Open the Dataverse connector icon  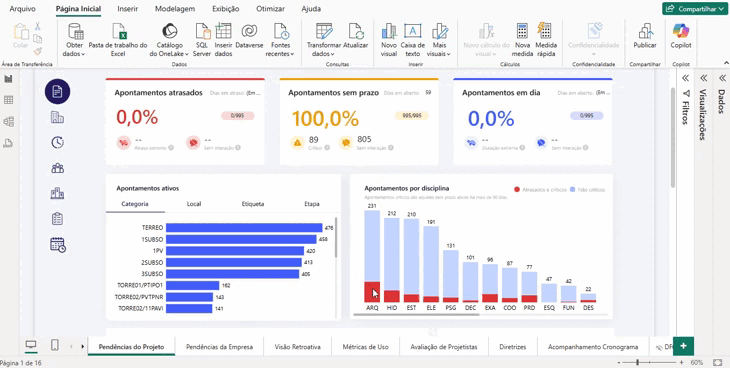pyautogui.click(x=249, y=31)
